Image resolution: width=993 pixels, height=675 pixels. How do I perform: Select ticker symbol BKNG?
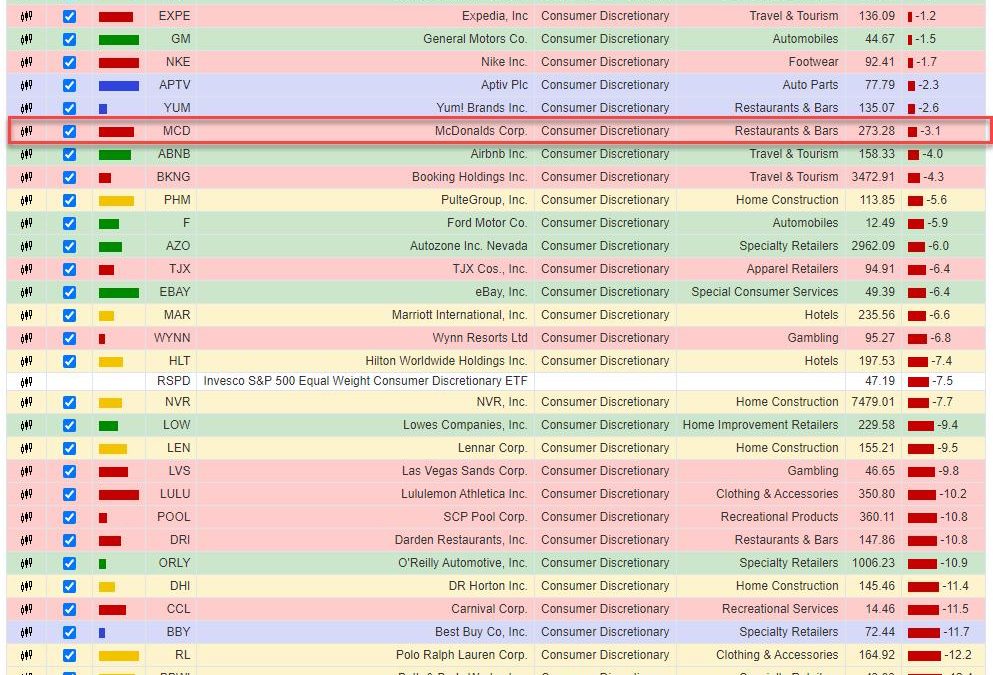[174, 177]
